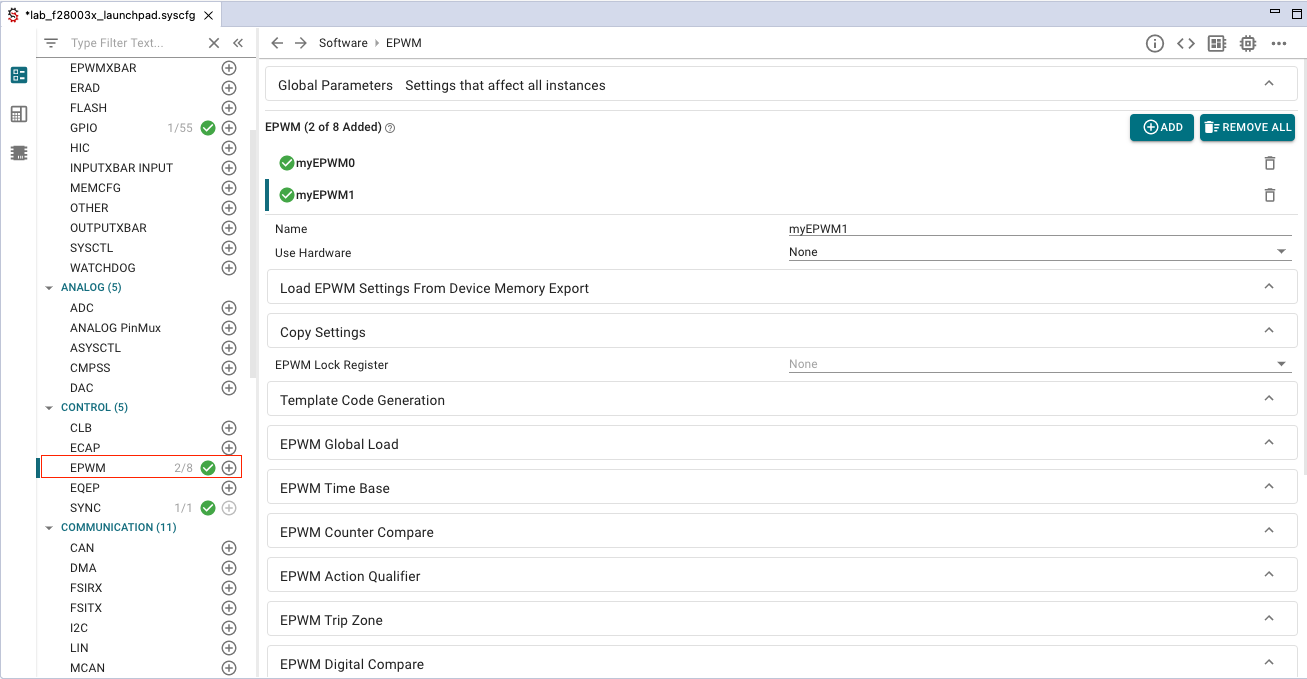
Task: Click the Name input field
Action: pyautogui.click(x=1039, y=229)
